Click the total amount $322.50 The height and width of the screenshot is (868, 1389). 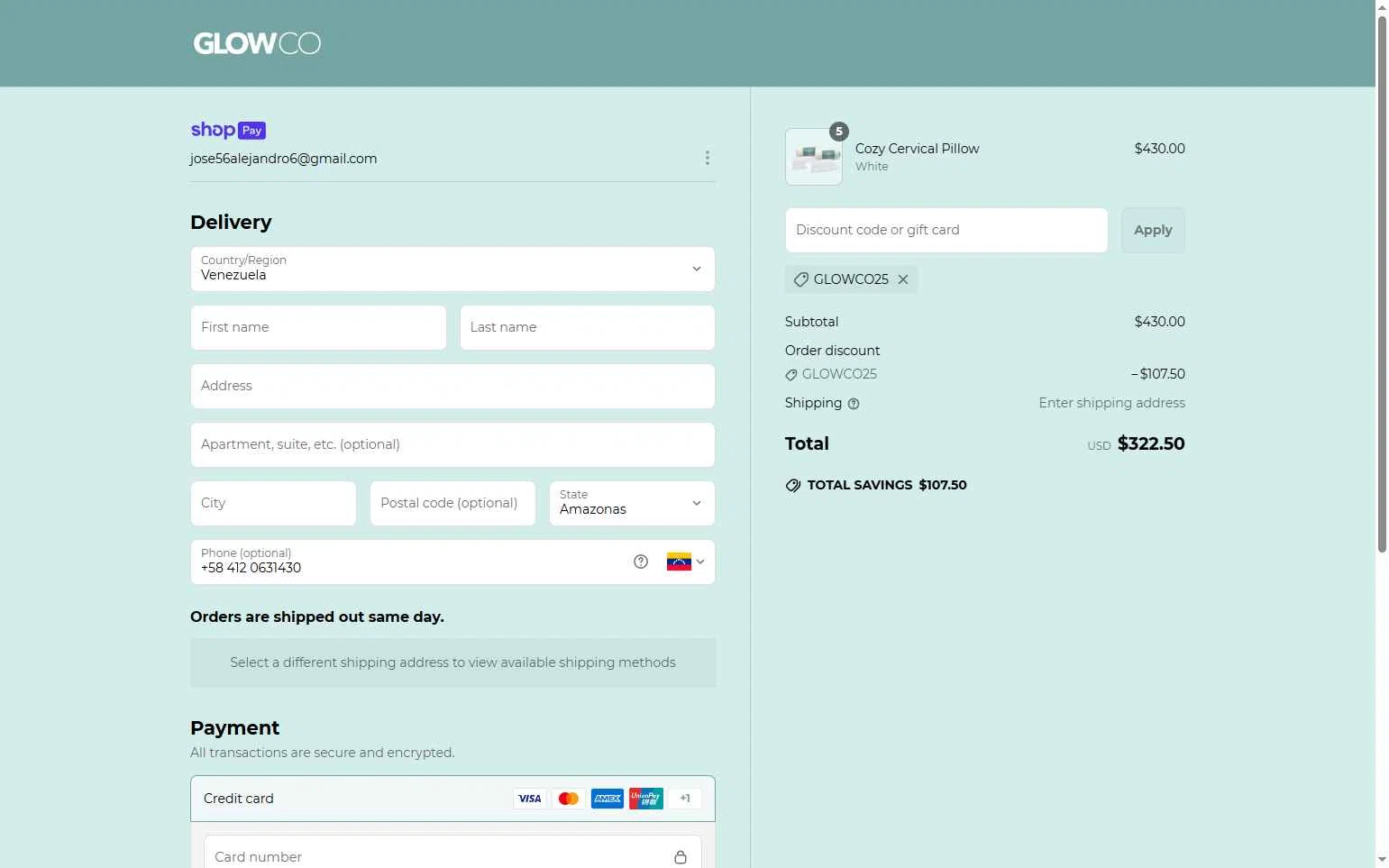pyautogui.click(x=1151, y=443)
